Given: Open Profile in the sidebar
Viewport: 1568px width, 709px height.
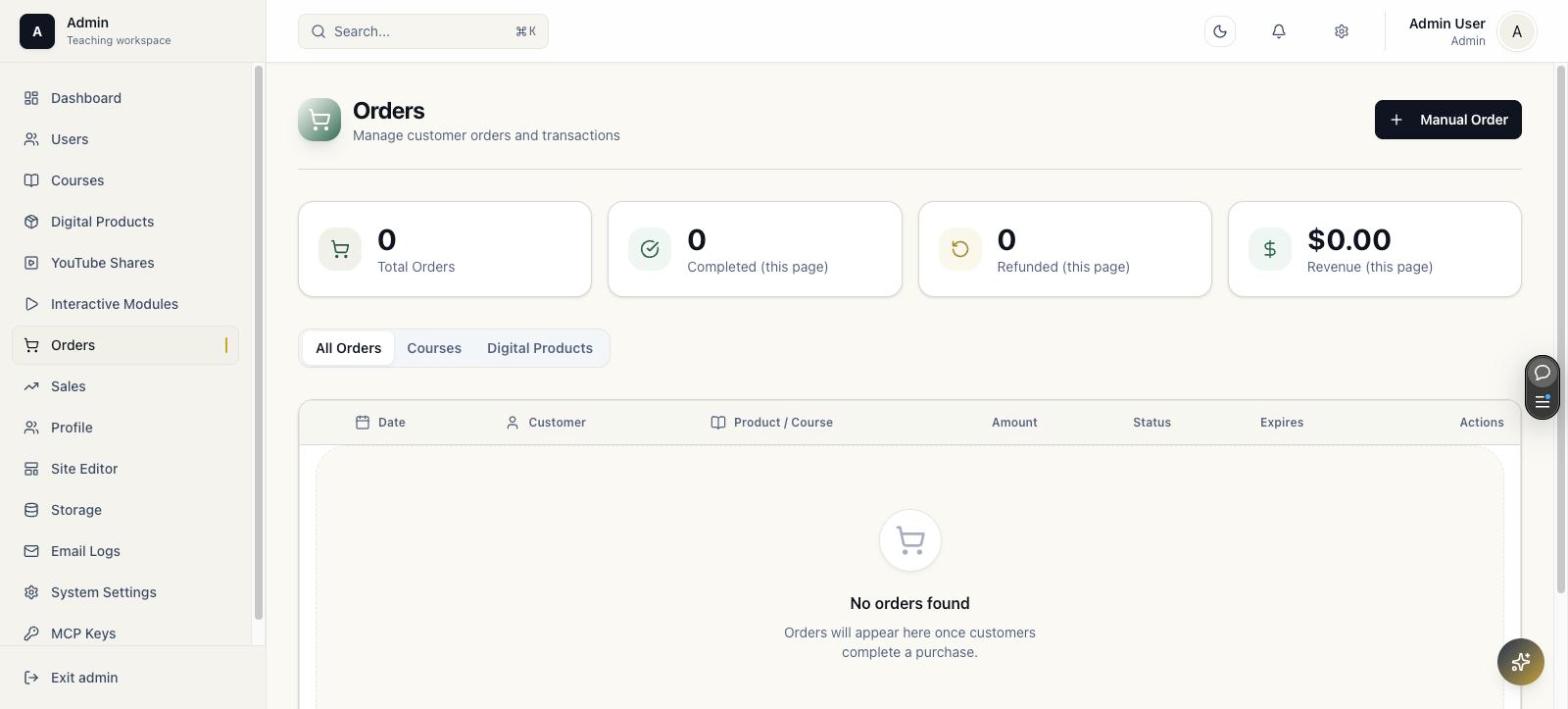Looking at the screenshot, I should pos(125,427).
